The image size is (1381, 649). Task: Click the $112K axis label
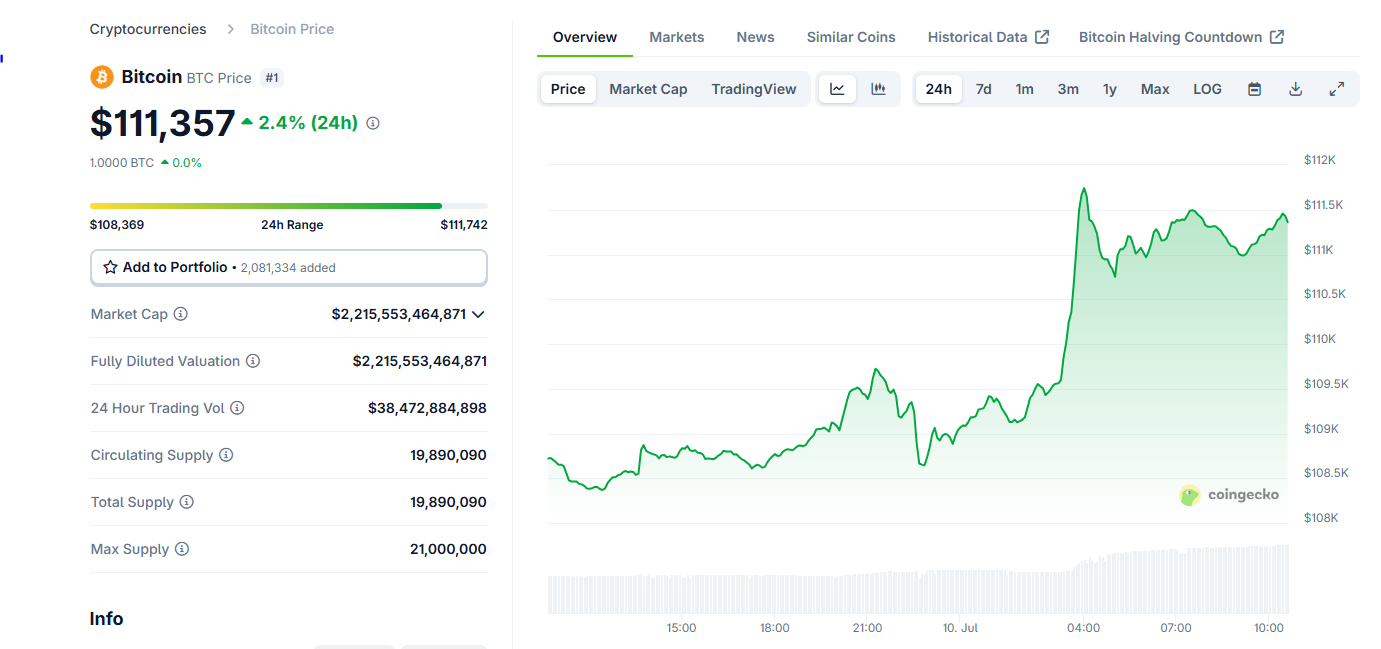click(x=1320, y=160)
